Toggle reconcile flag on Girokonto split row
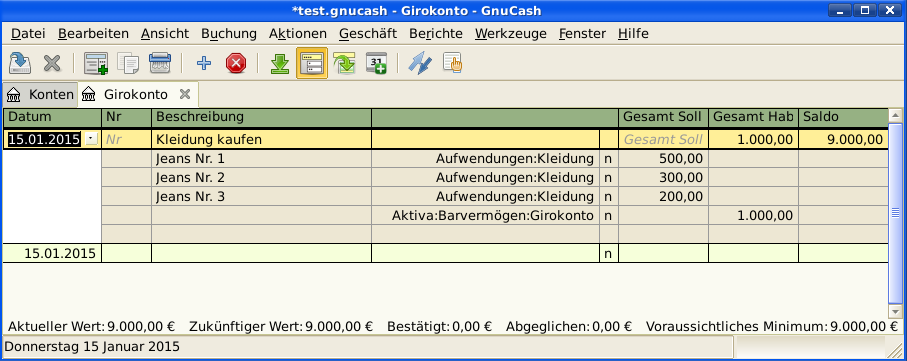907x361 pixels. [x=608, y=216]
